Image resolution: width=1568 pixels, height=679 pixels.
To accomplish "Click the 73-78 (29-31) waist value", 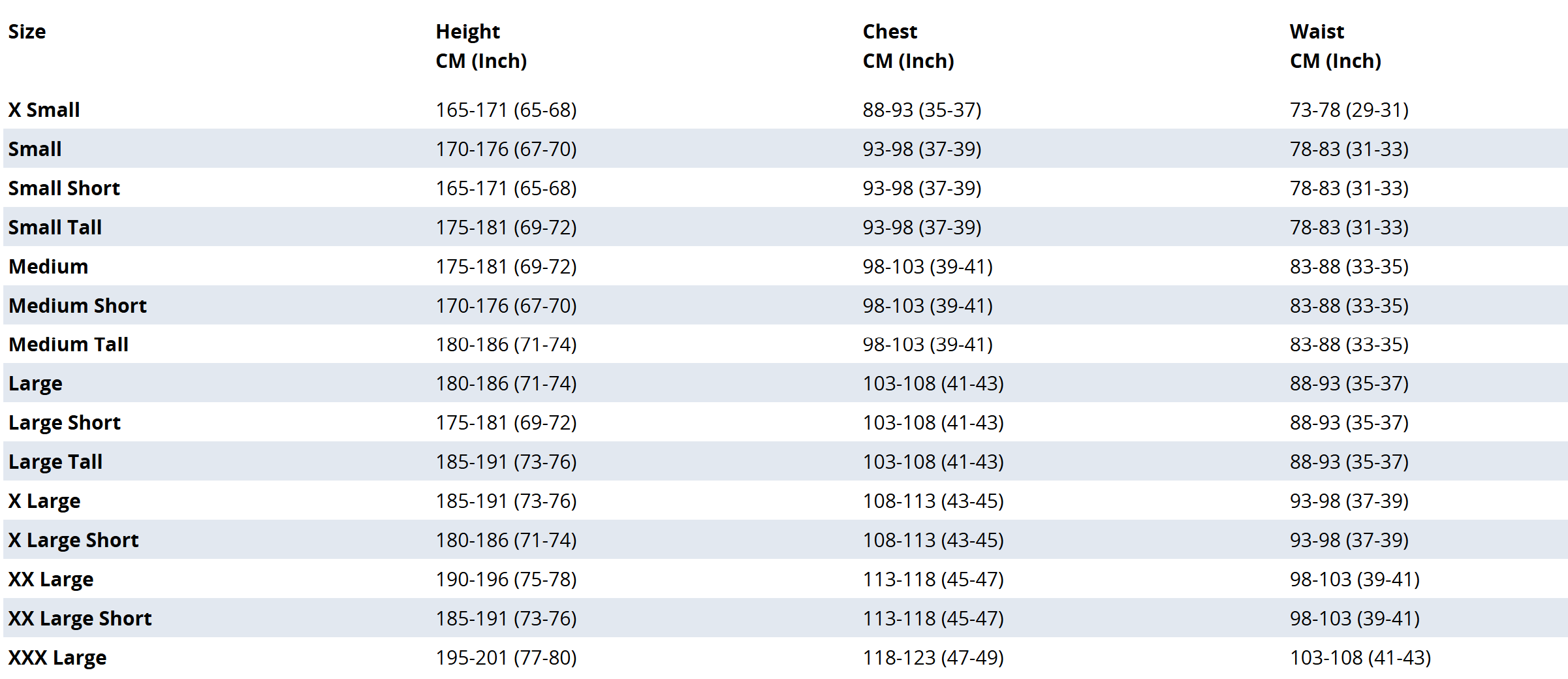I will 1349,110.
